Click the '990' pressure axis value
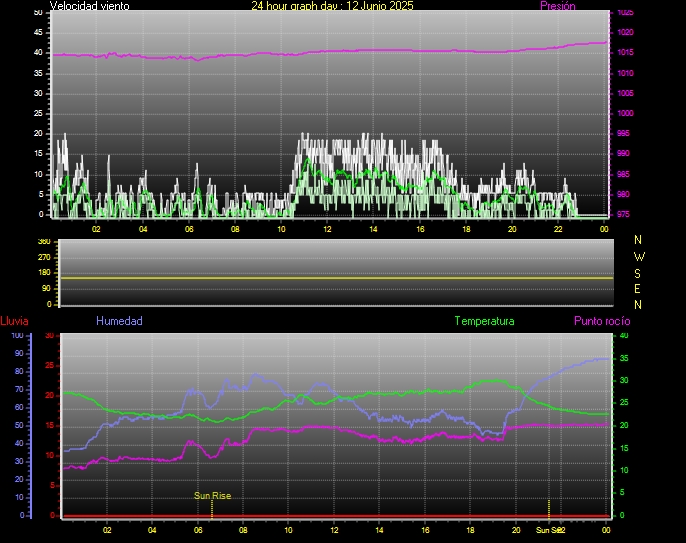Image resolution: width=686 pixels, height=543 pixels. (x=623, y=154)
